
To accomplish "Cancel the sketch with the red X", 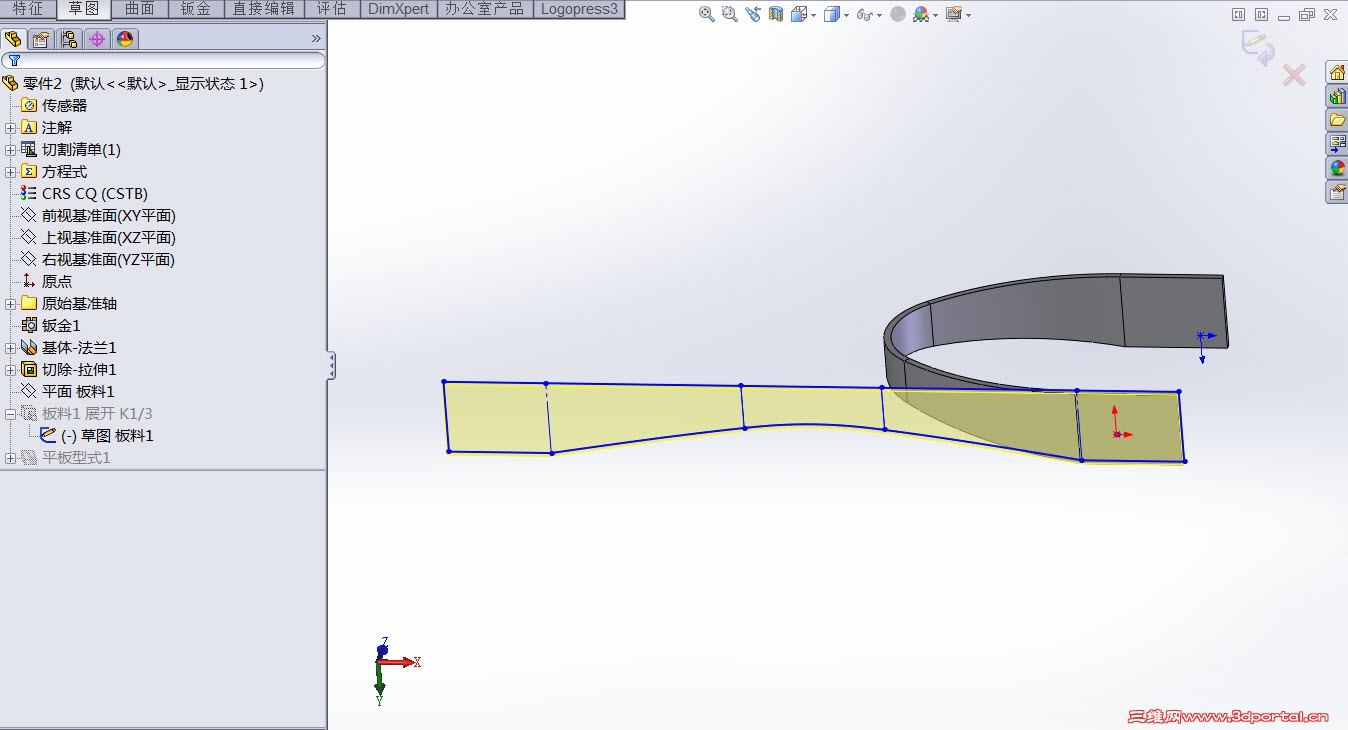I will click(1294, 75).
